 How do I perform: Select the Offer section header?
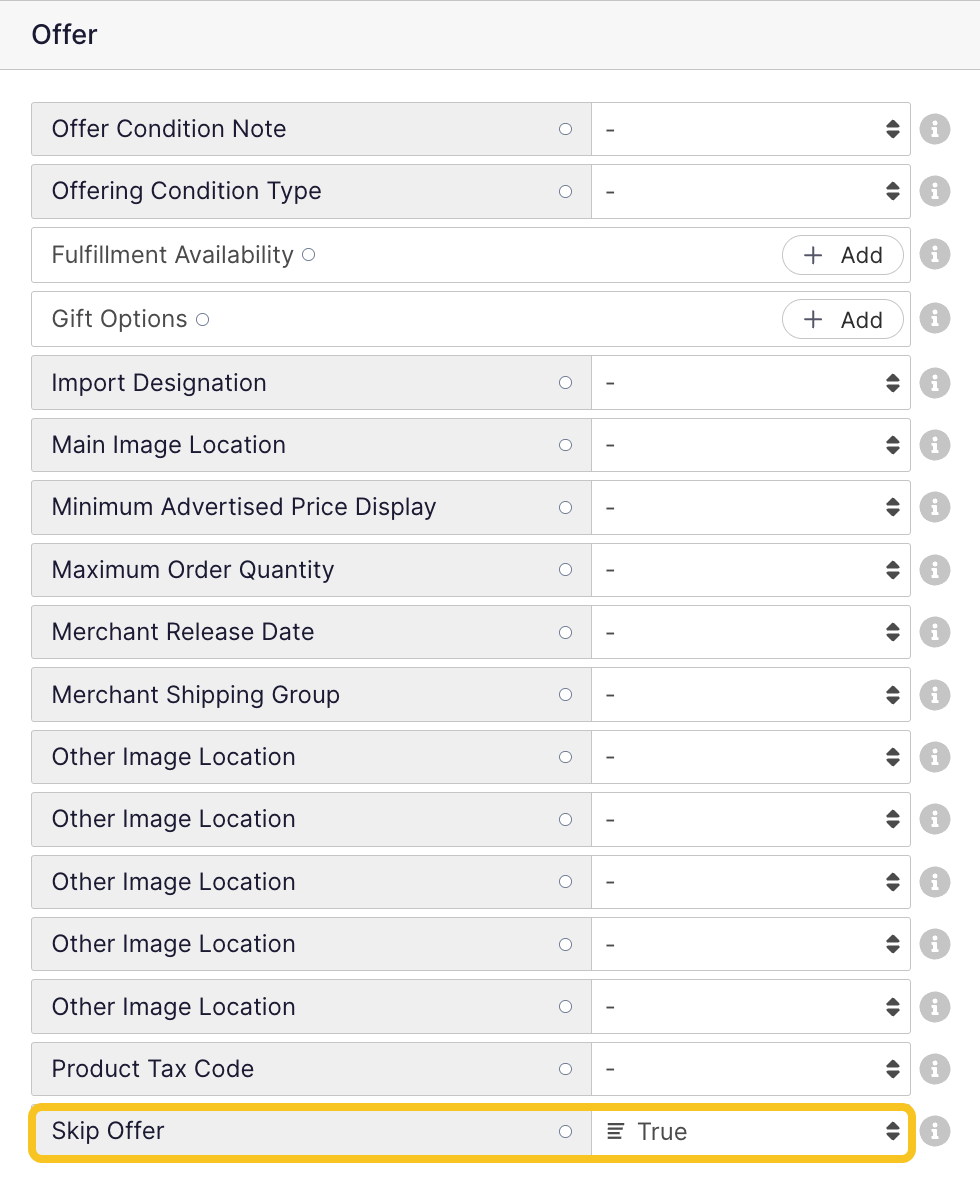(65, 35)
